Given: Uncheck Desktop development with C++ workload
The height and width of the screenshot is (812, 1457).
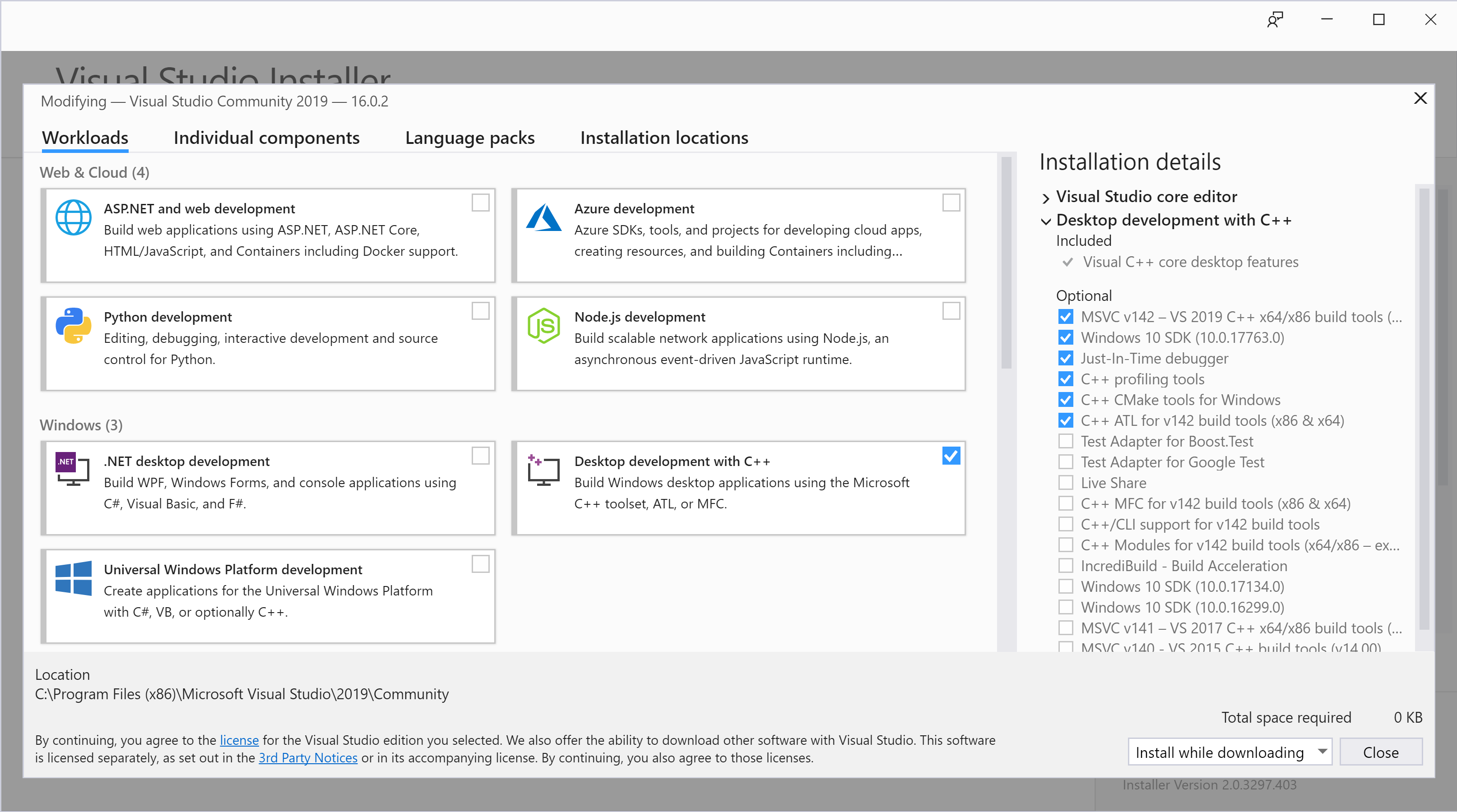Looking at the screenshot, I should click(951, 456).
